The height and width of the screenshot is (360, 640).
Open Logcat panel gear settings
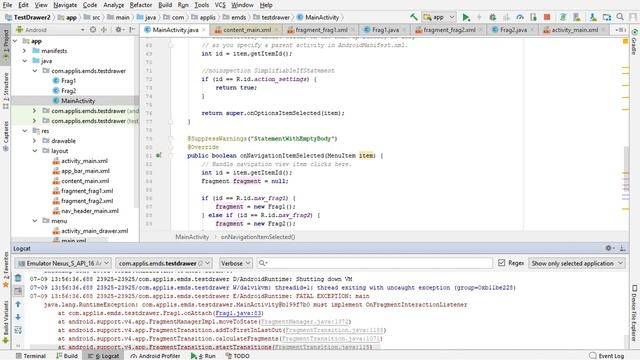click(609, 248)
